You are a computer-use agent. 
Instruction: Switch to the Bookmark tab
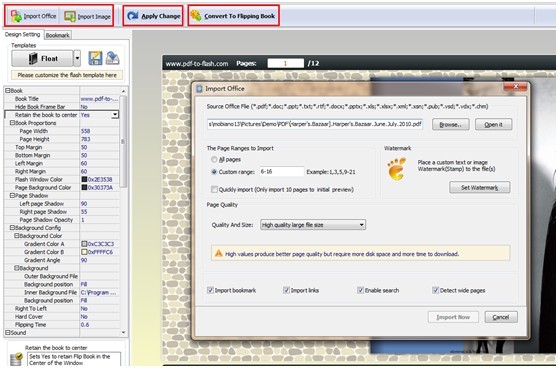(x=58, y=35)
